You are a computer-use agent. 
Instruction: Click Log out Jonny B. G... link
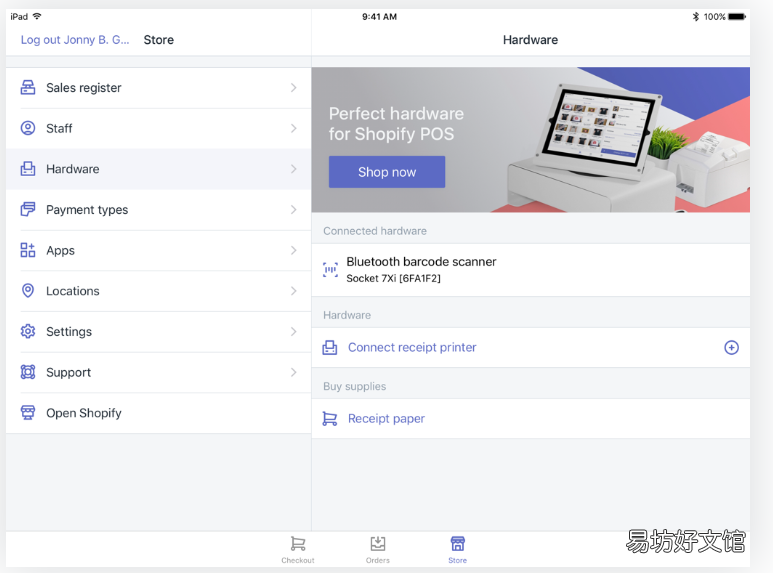75,40
